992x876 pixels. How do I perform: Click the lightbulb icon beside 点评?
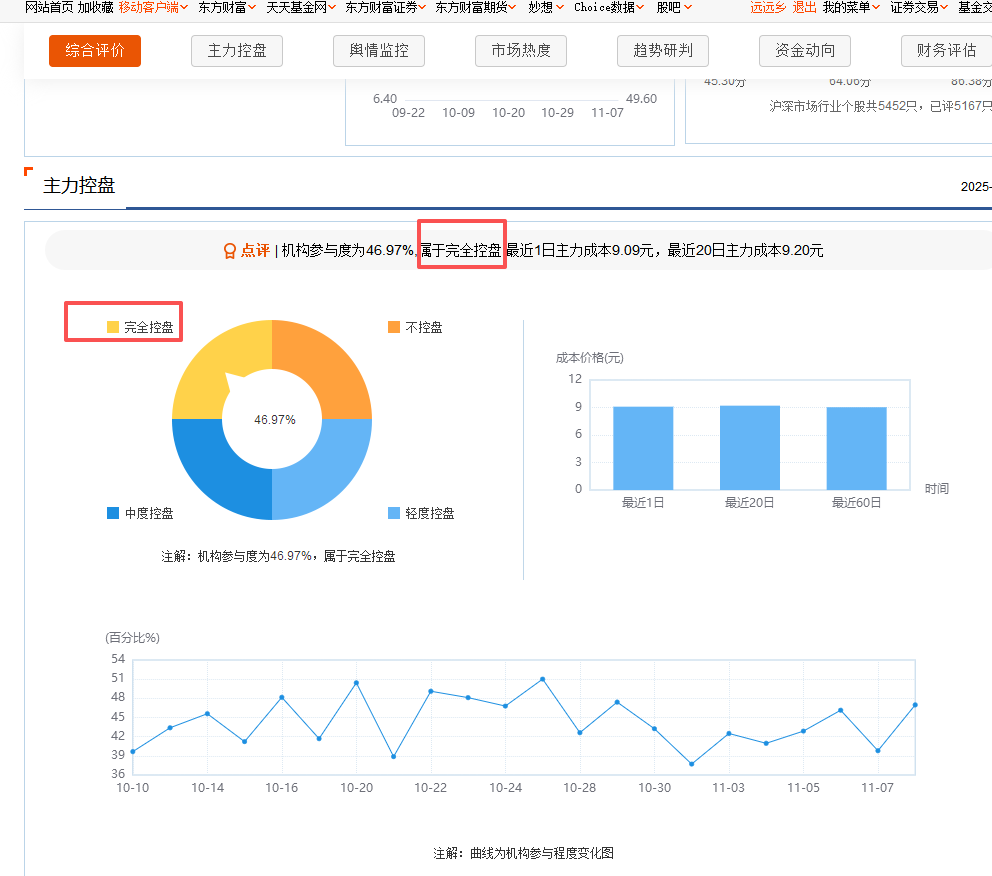(229, 251)
